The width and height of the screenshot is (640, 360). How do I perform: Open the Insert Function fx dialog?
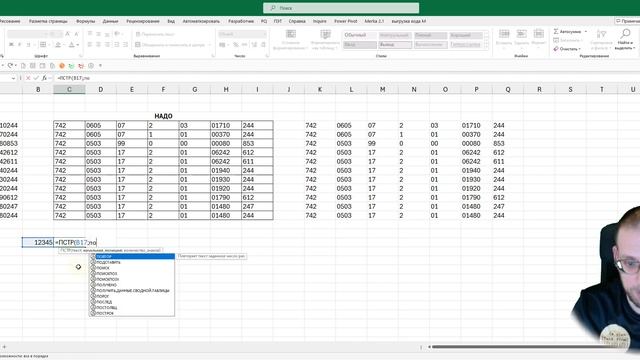(44, 78)
